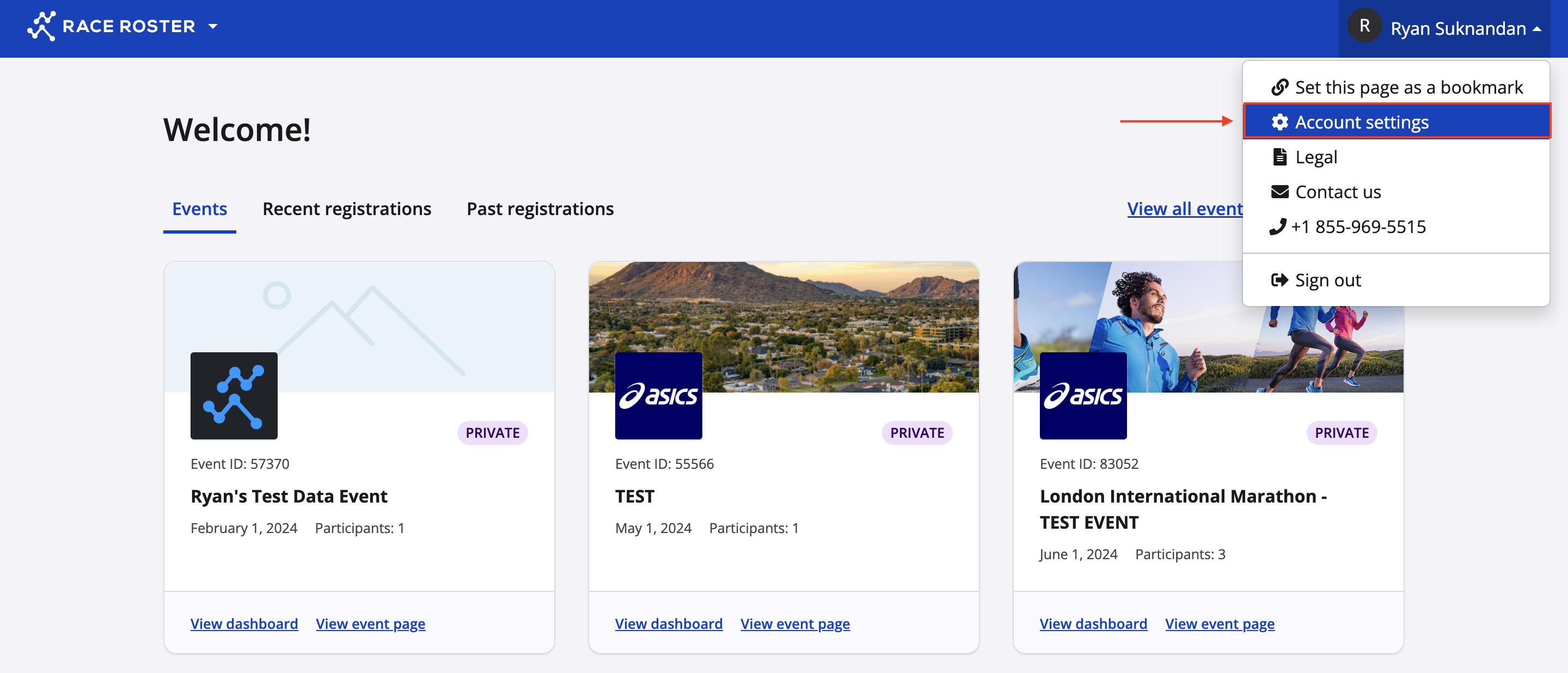Screen dimensions: 1568x673
Task: Click the sign out arrow icon
Action: [1279, 280]
